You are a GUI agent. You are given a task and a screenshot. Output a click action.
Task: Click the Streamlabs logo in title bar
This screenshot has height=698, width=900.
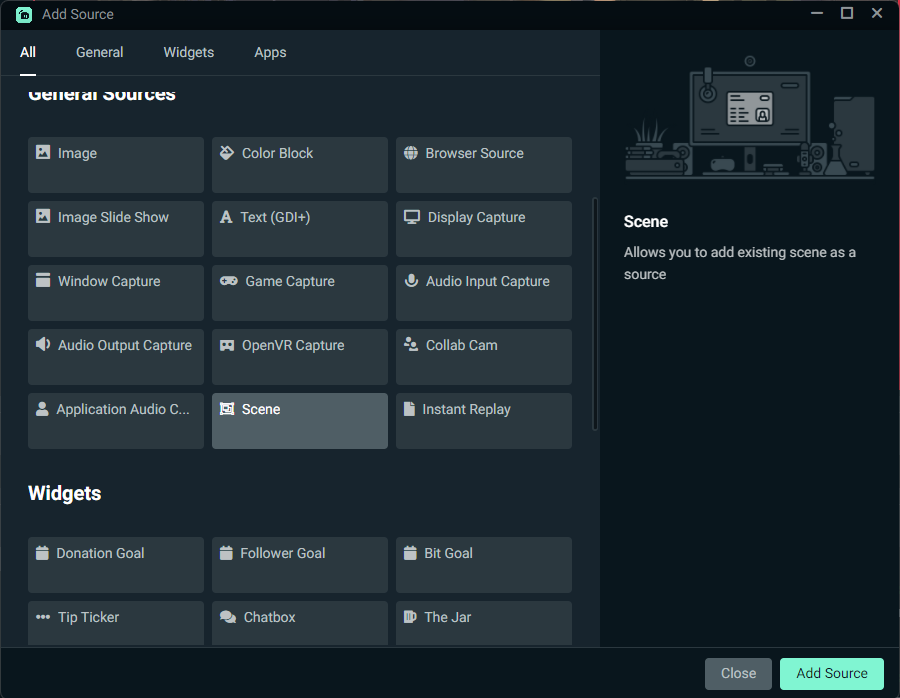coord(24,14)
